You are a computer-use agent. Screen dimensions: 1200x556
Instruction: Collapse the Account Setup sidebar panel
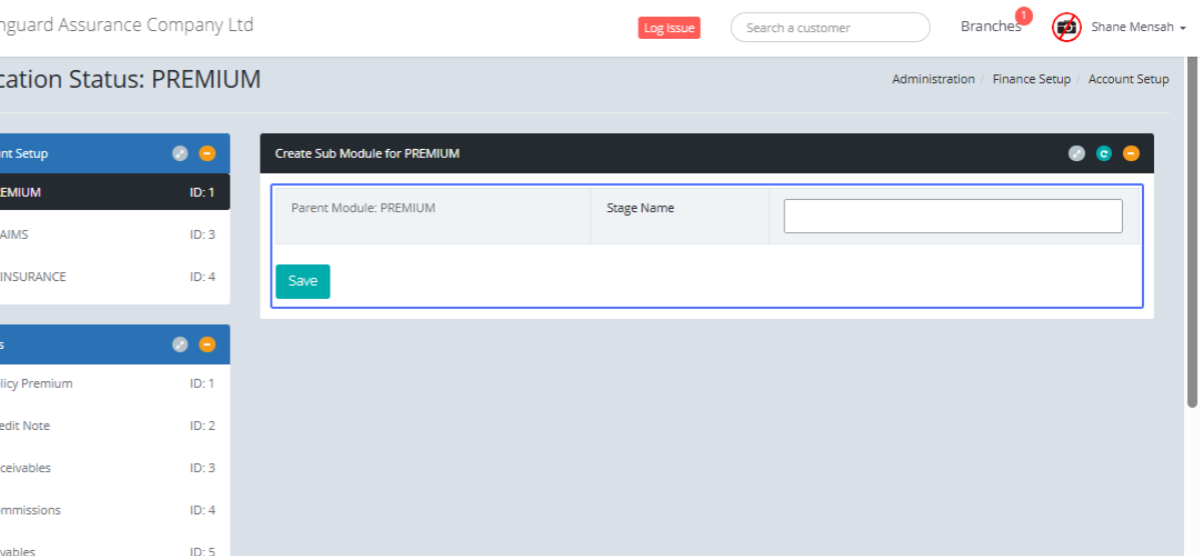(x=207, y=154)
